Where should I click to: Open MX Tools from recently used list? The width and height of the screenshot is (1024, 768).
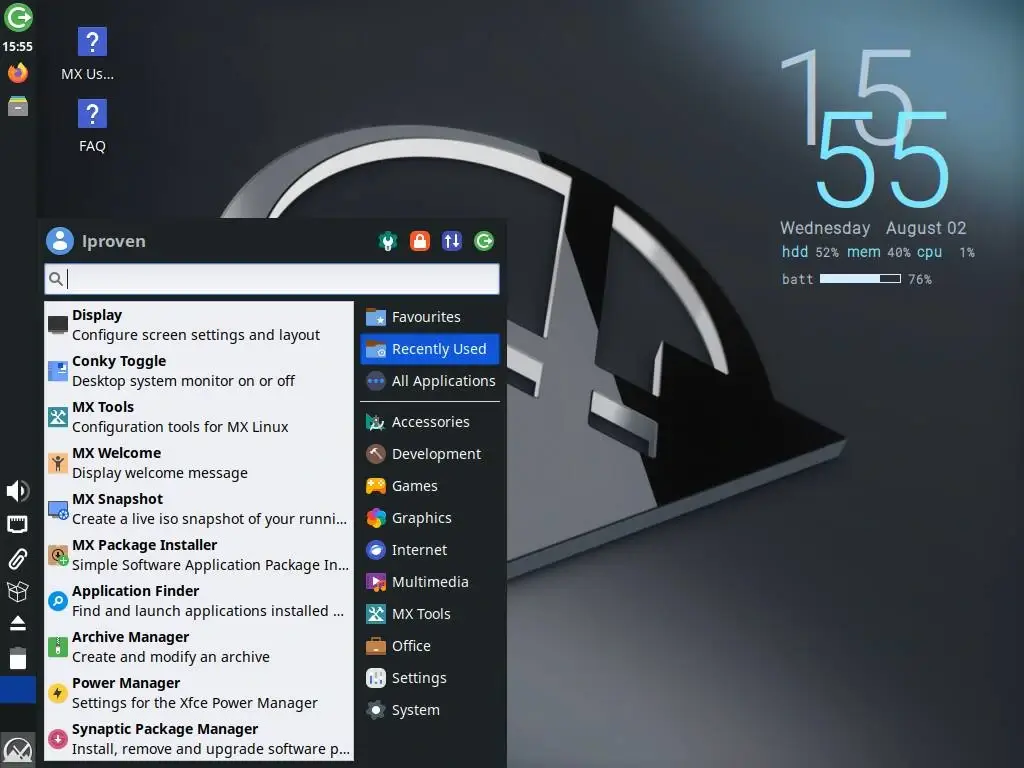click(x=199, y=417)
